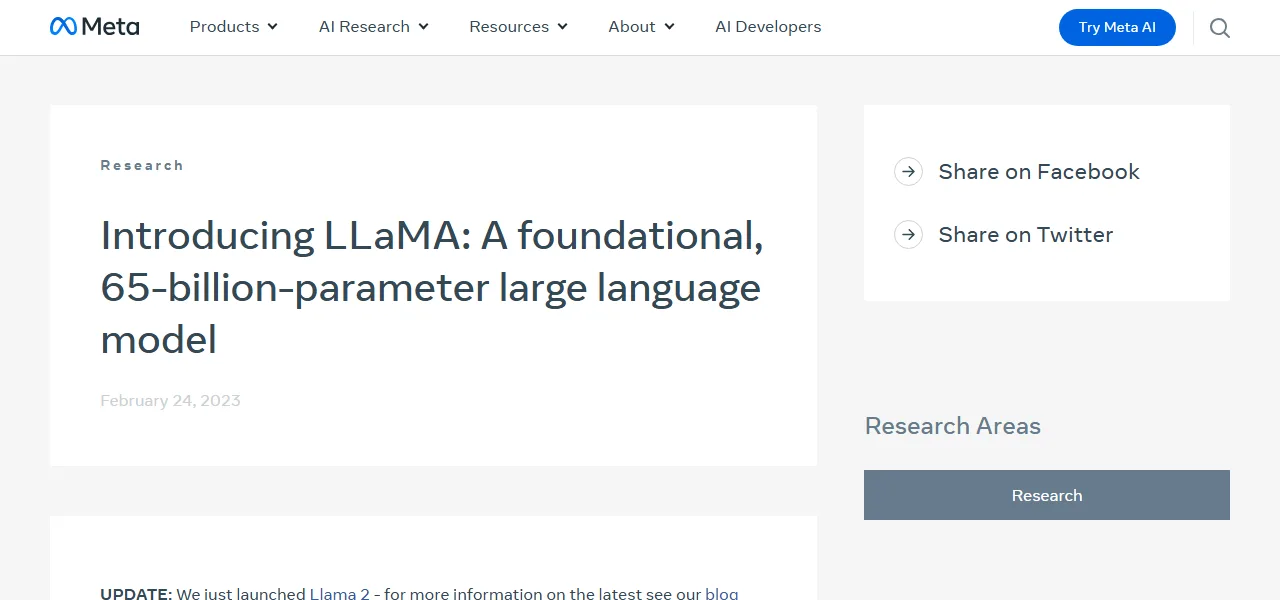Image resolution: width=1280 pixels, height=600 pixels.
Task: Select Share on Facebook link
Action: (1039, 172)
